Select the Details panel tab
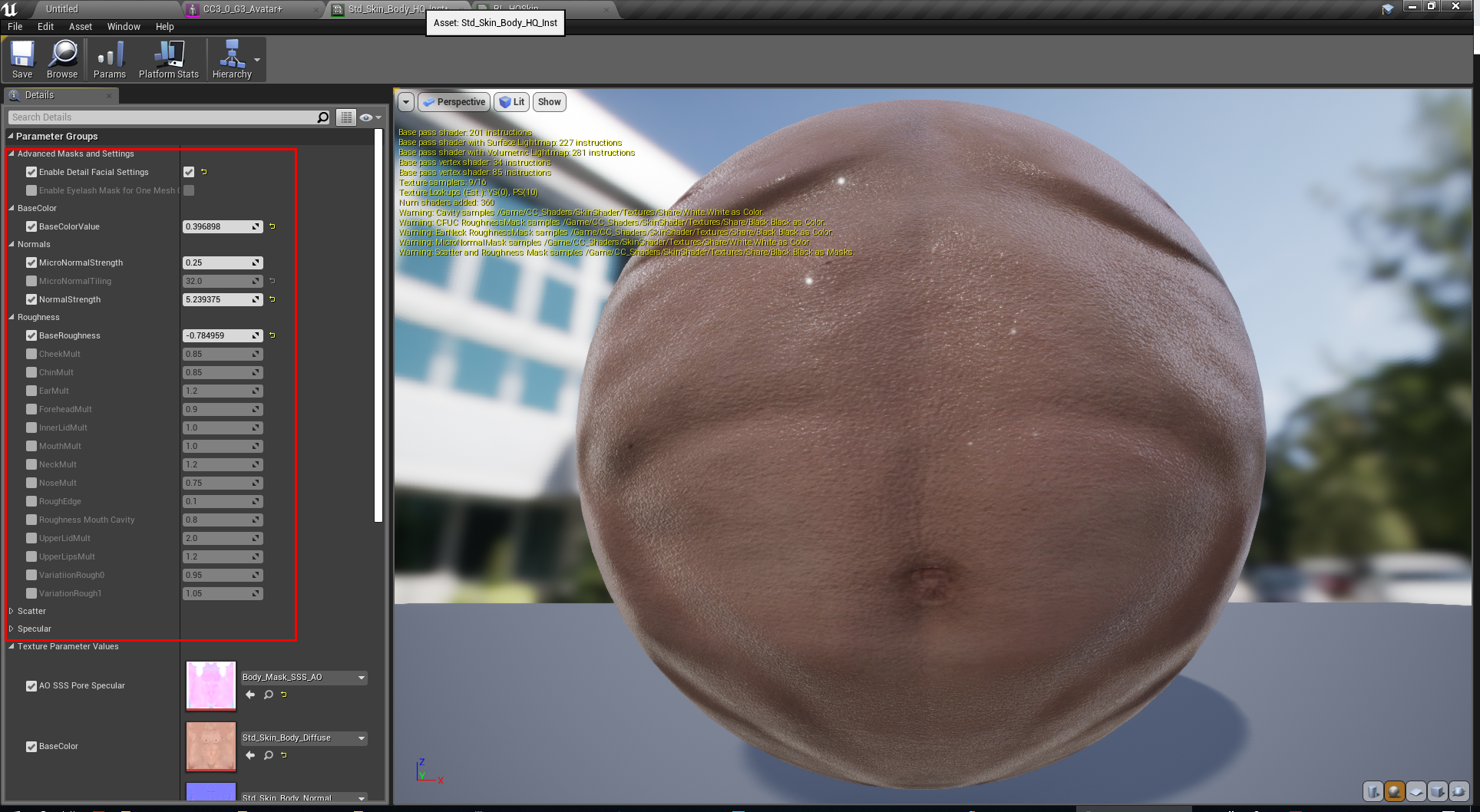Image resolution: width=1480 pixels, height=812 pixels. (x=61, y=95)
